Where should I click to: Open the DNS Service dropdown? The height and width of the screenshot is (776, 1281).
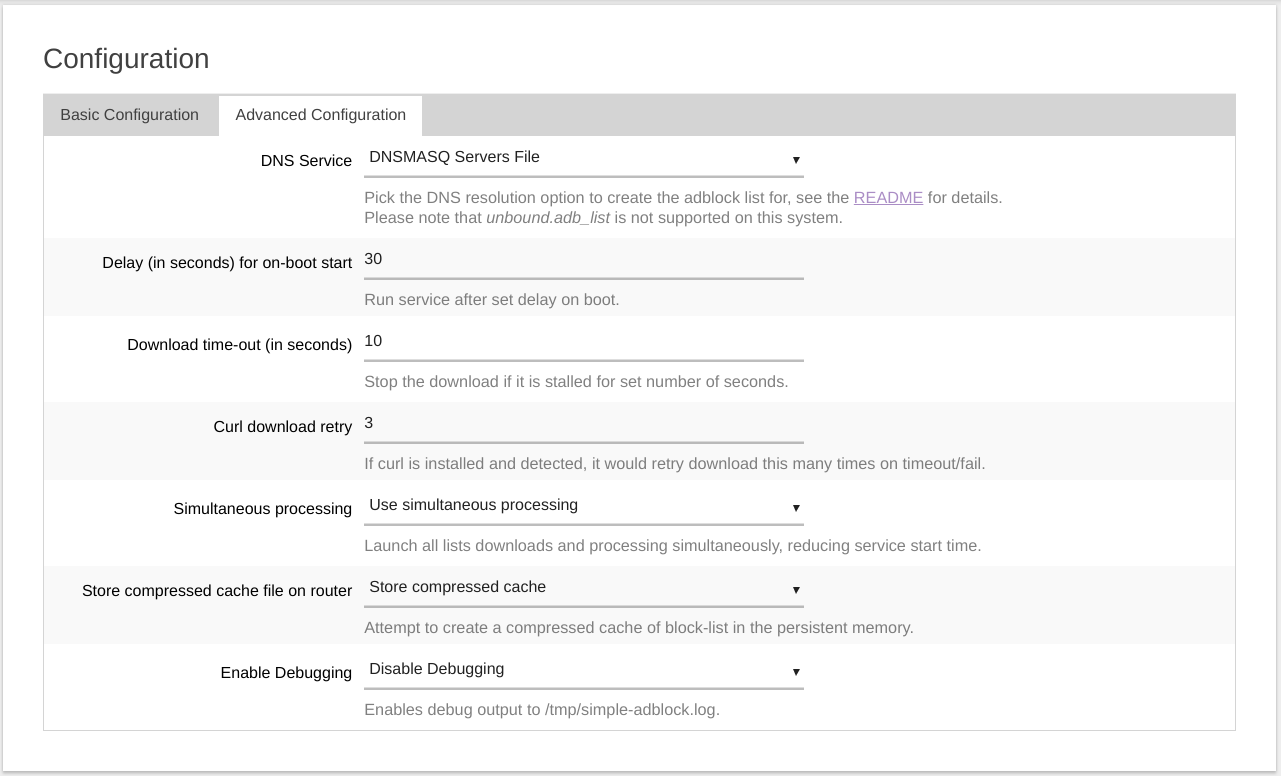coord(582,158)
